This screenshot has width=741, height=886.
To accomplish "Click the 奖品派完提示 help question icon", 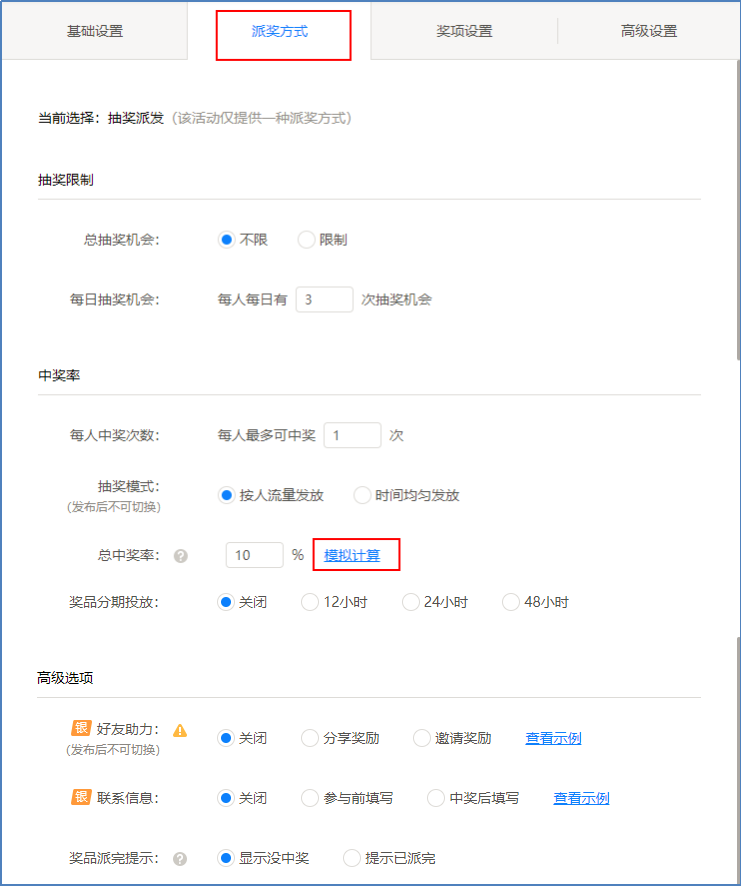I will pos(180,859).
